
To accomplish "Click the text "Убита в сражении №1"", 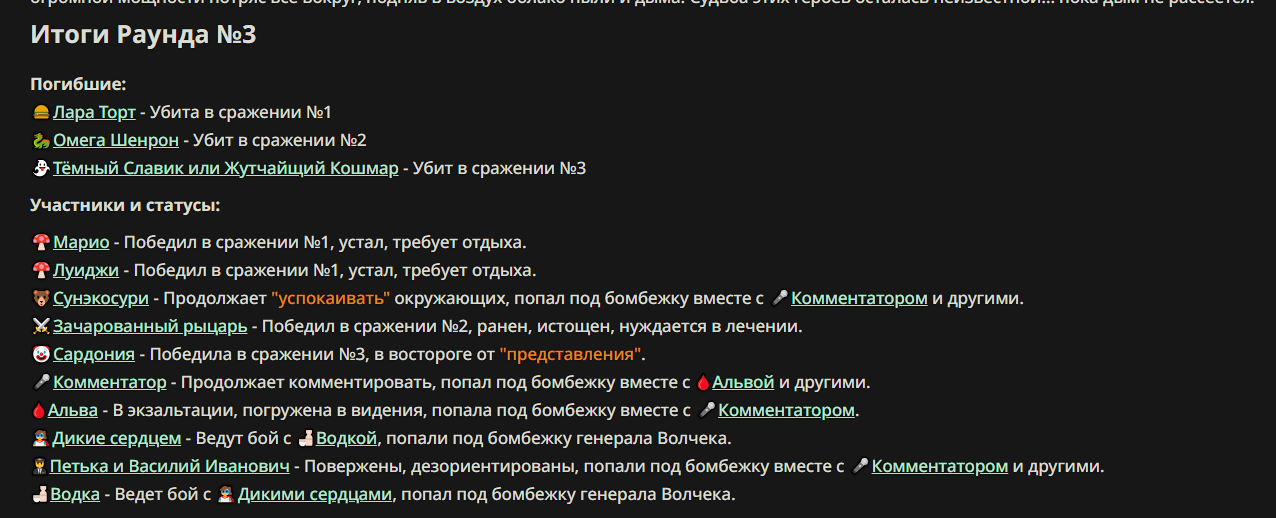I will [x=240, y=112].
